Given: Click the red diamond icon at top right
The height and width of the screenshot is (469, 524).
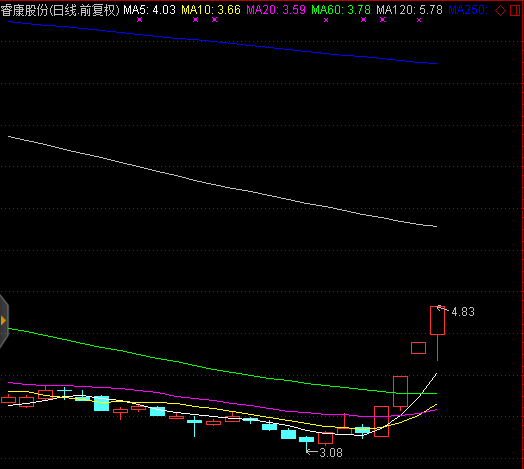Looking at the screenshot, I should coord(500,10).
